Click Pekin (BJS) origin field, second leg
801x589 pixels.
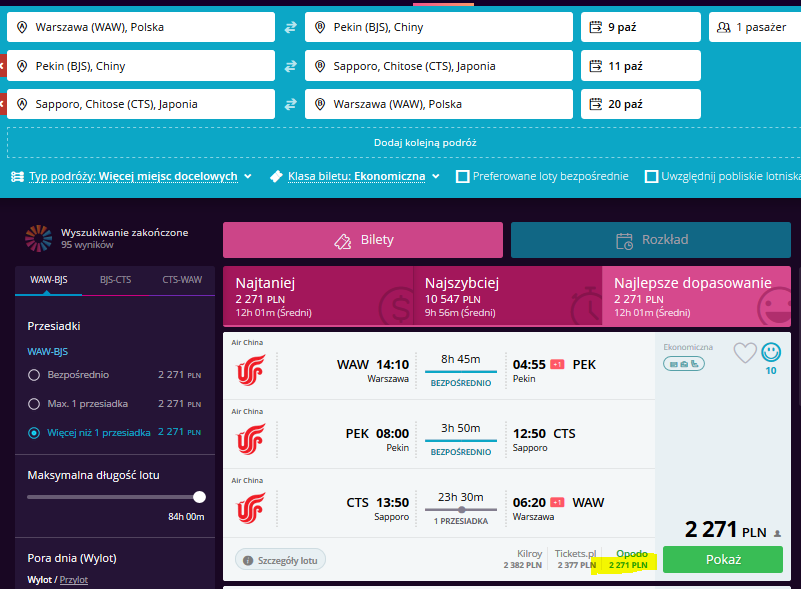(x=141, y=66)
